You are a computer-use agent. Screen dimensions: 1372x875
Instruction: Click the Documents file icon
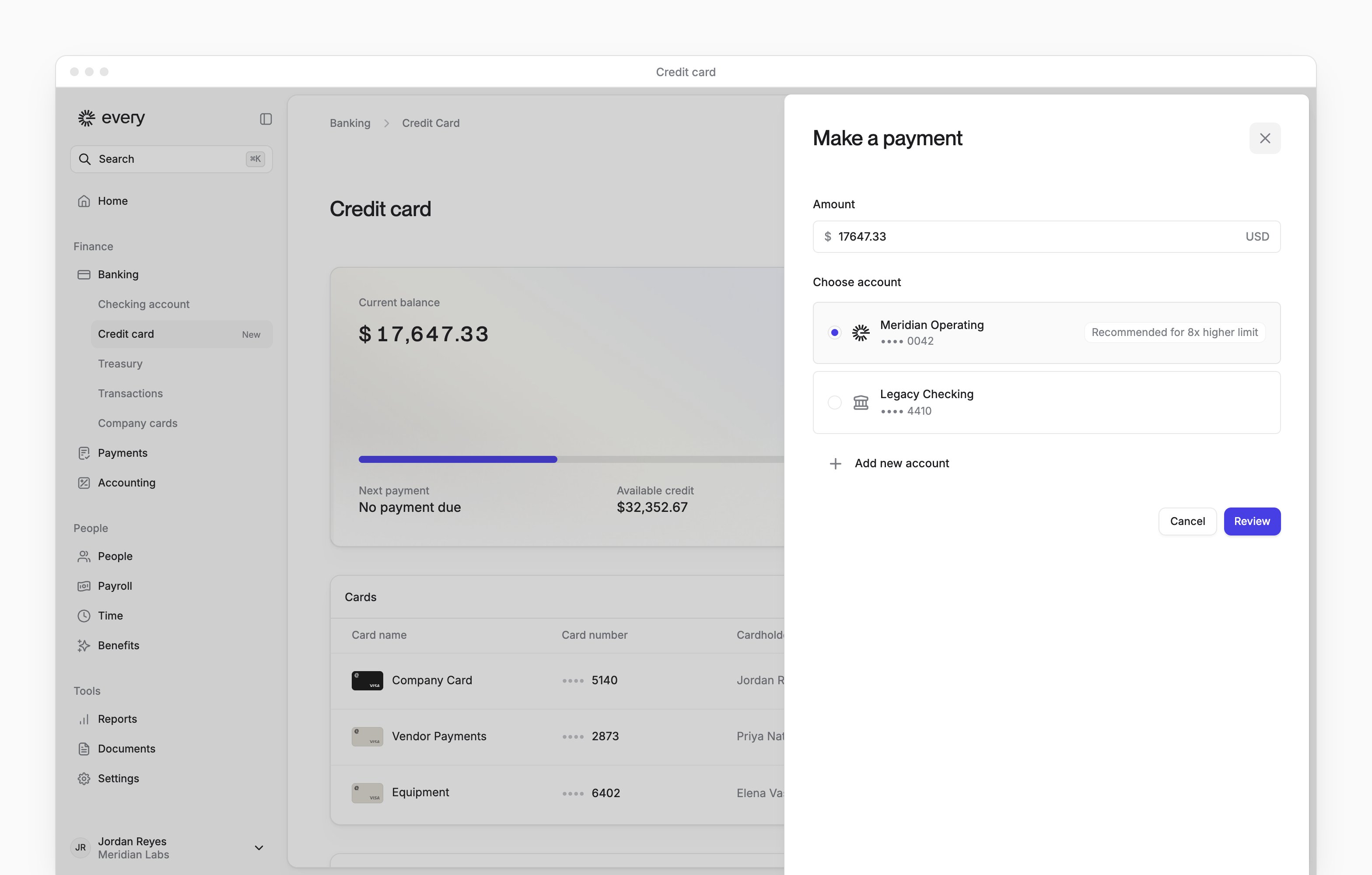[84, 749]
